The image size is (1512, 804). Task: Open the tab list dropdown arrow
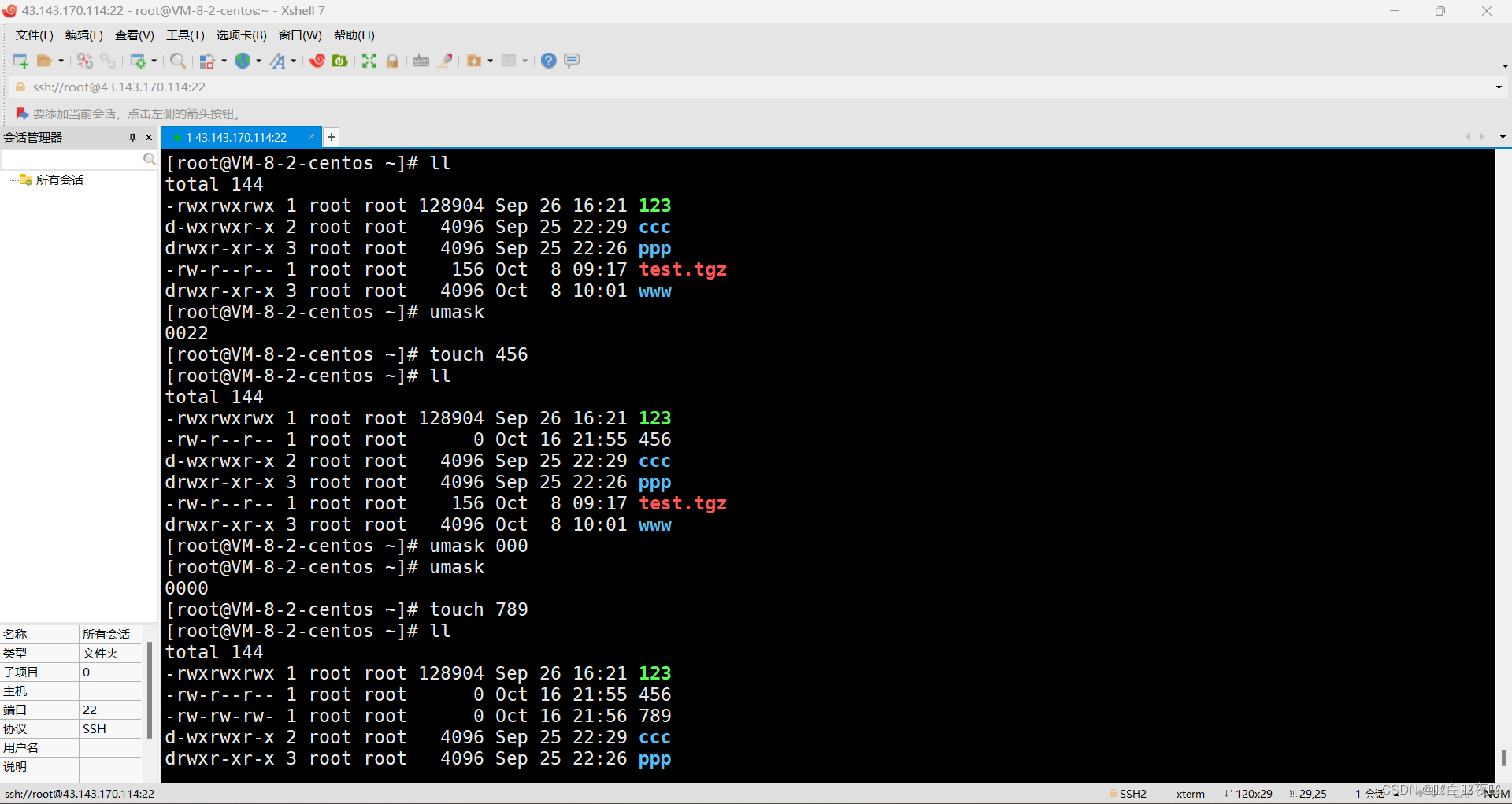(1503, 137)
